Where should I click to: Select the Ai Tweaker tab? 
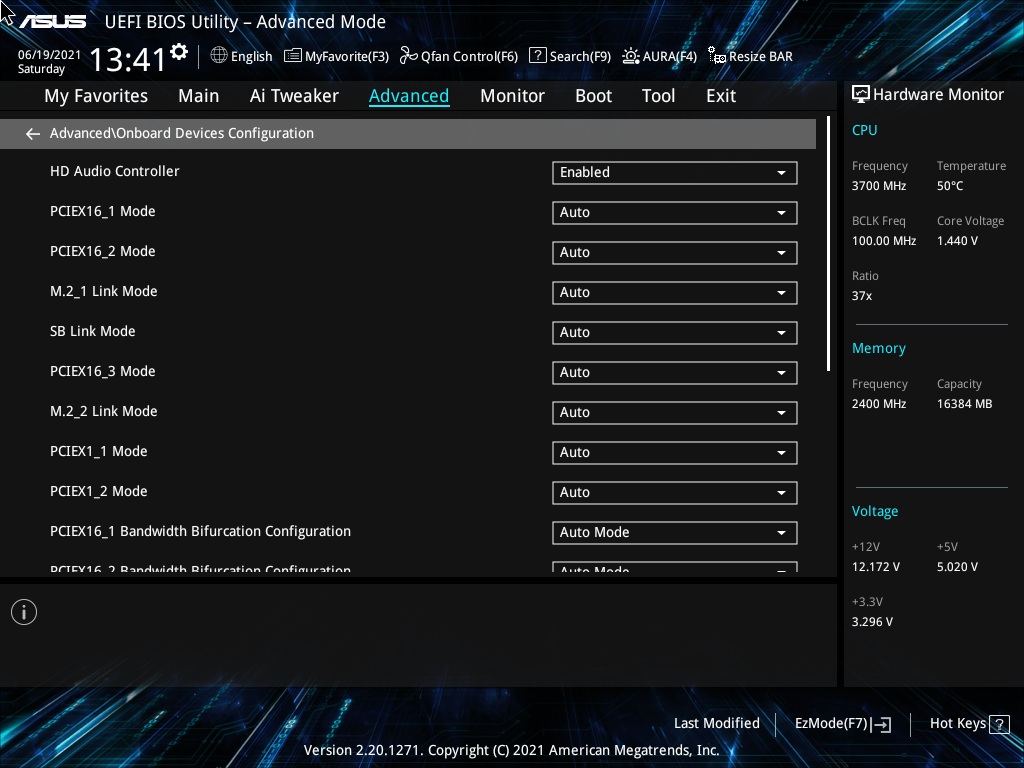click(x=294, y=95)
